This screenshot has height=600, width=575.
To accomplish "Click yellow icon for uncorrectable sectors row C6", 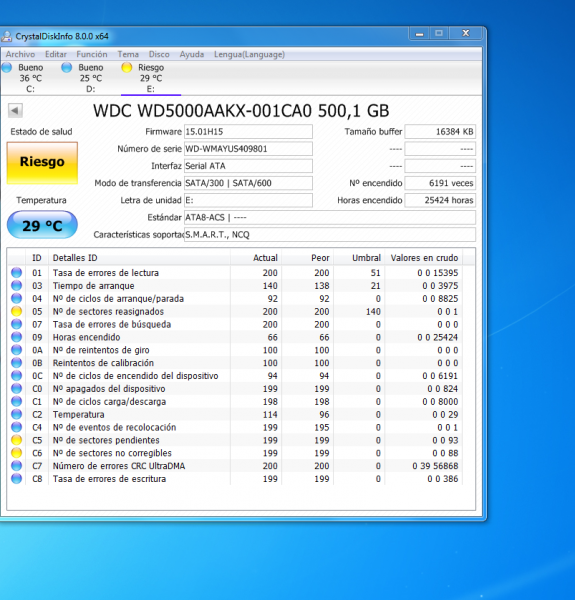I will pyautogui.click(x=16, y=453).
